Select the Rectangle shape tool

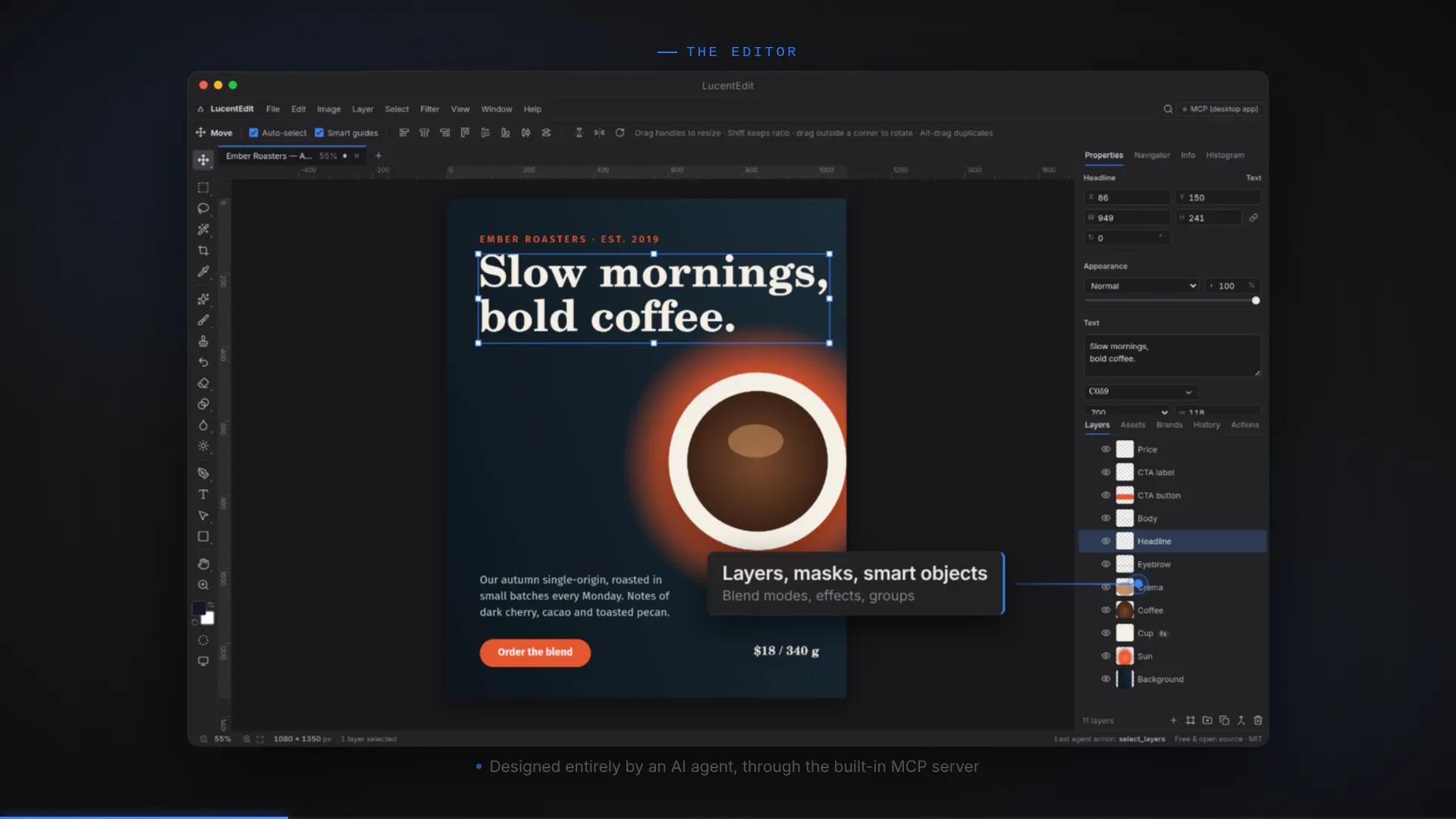(x=203, y=536)
